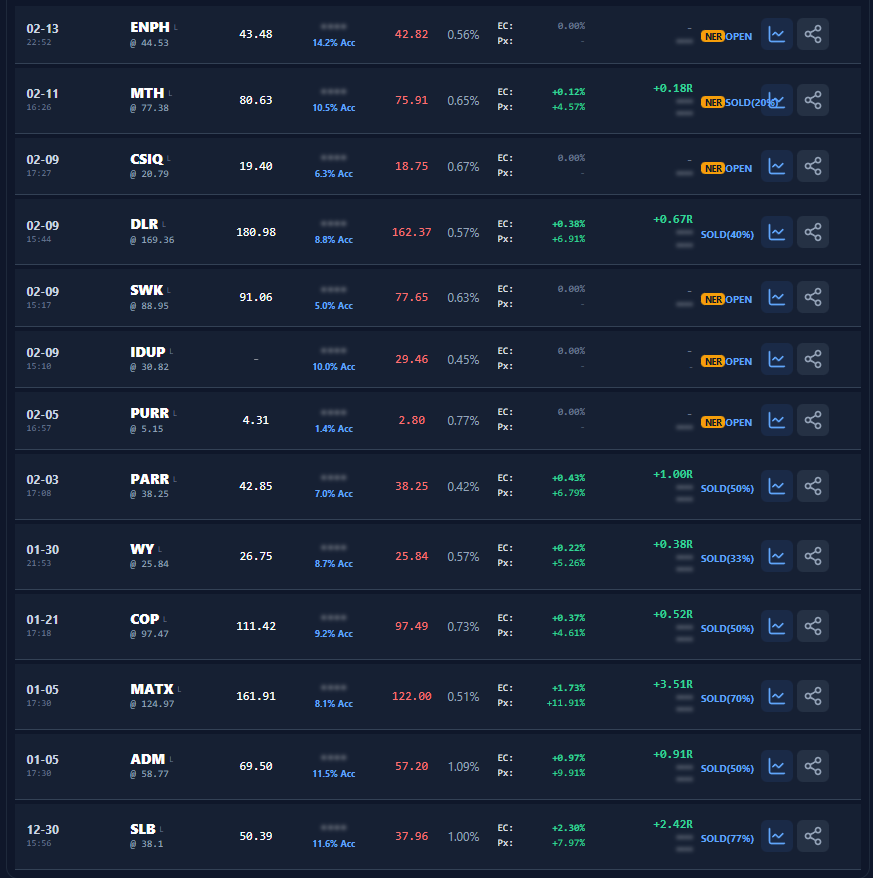Open the chart icon for WY row
Image resolution: width=873 pixels, height=878 pixels.
pos(776,556)
